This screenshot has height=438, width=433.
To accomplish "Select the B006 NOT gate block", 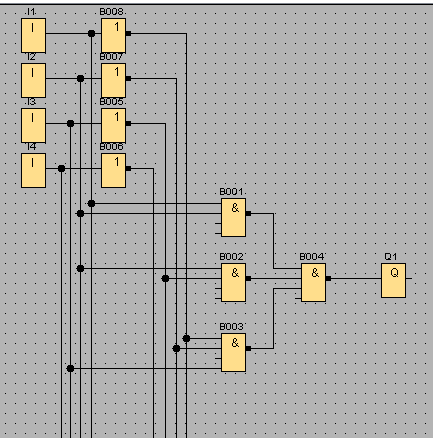I will tap(114, 170).
